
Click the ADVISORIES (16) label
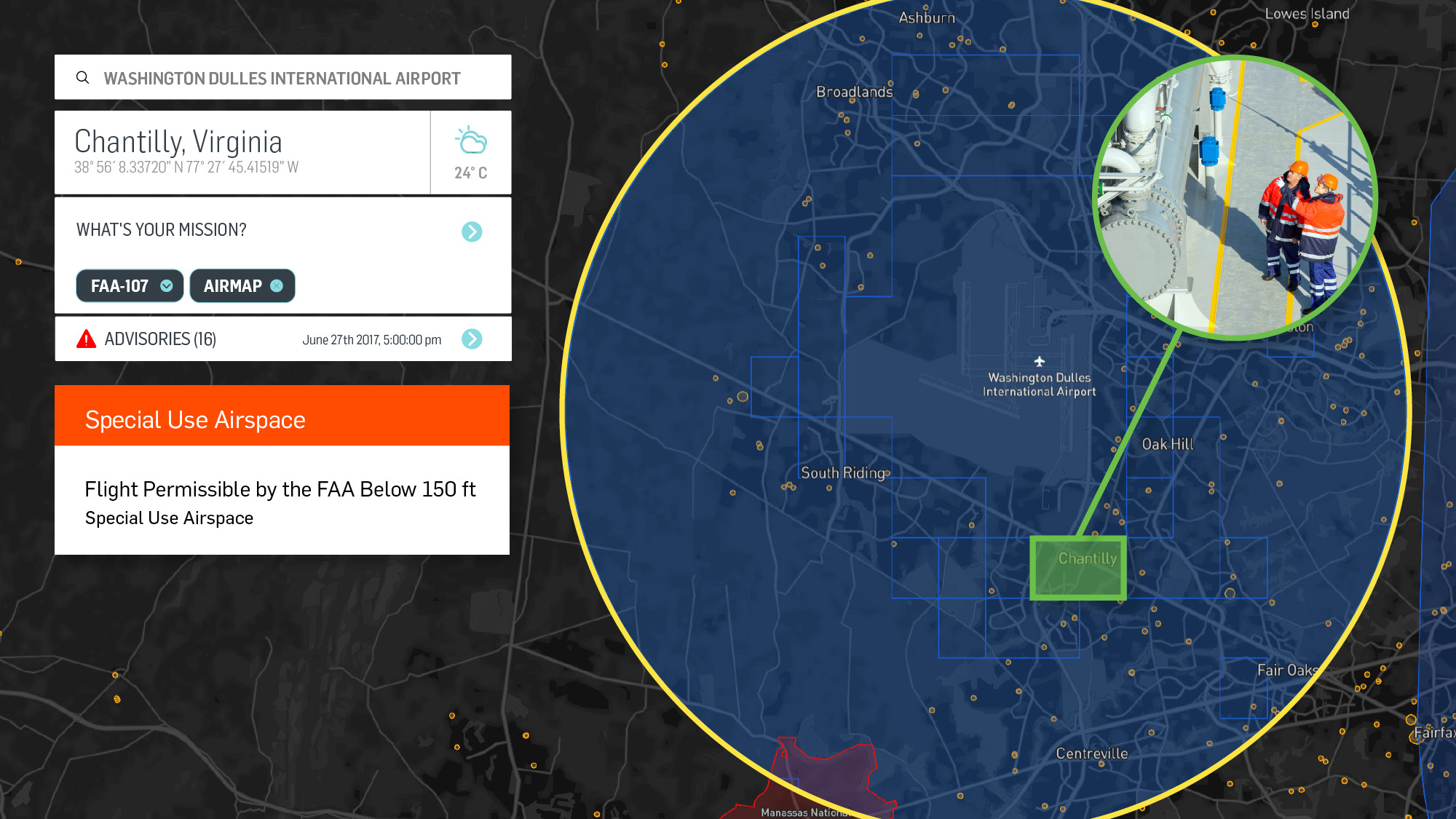coord(160,339)
